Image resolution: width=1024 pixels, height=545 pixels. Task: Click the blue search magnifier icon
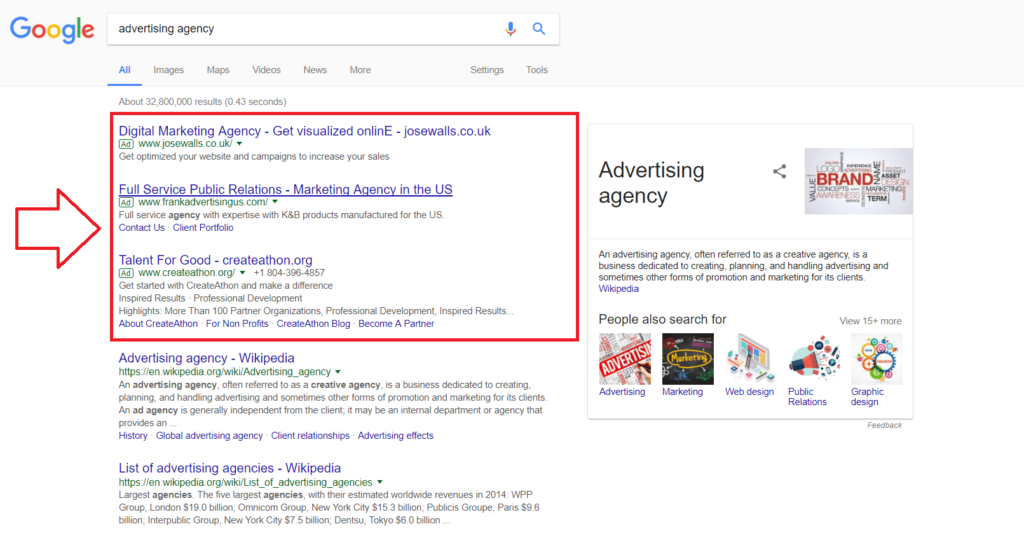click(539, 29)
